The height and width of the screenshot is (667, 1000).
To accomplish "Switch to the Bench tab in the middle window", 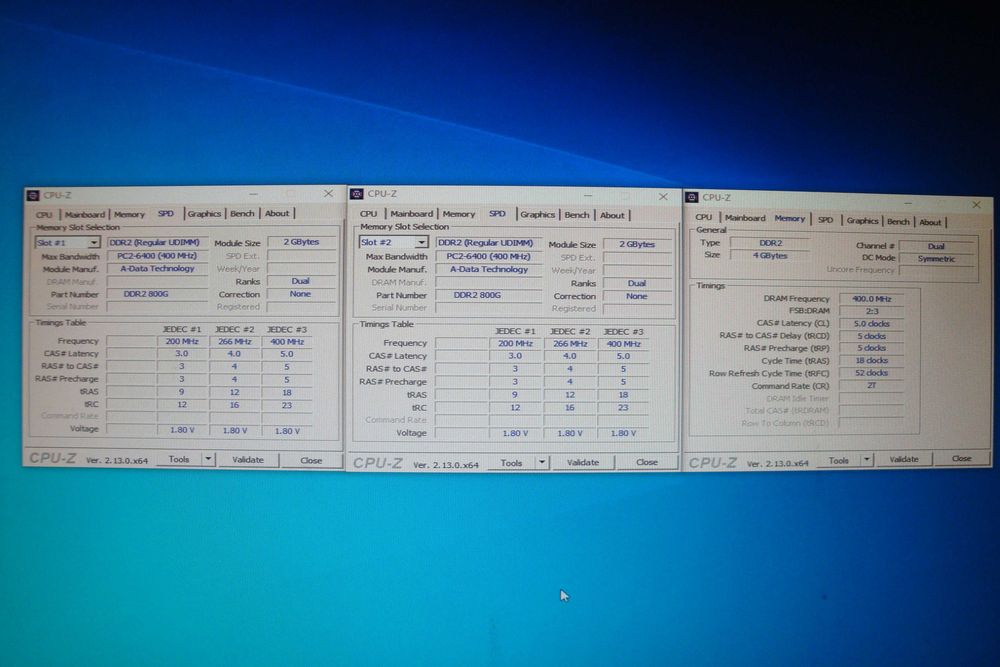I will (x=577, y=215).
